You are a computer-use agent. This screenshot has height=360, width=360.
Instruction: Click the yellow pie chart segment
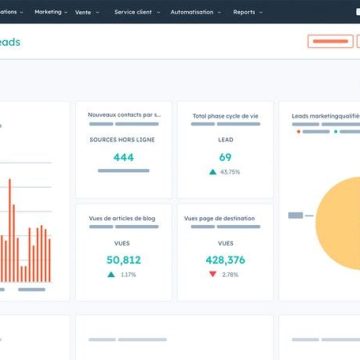[x=338, y=223]
